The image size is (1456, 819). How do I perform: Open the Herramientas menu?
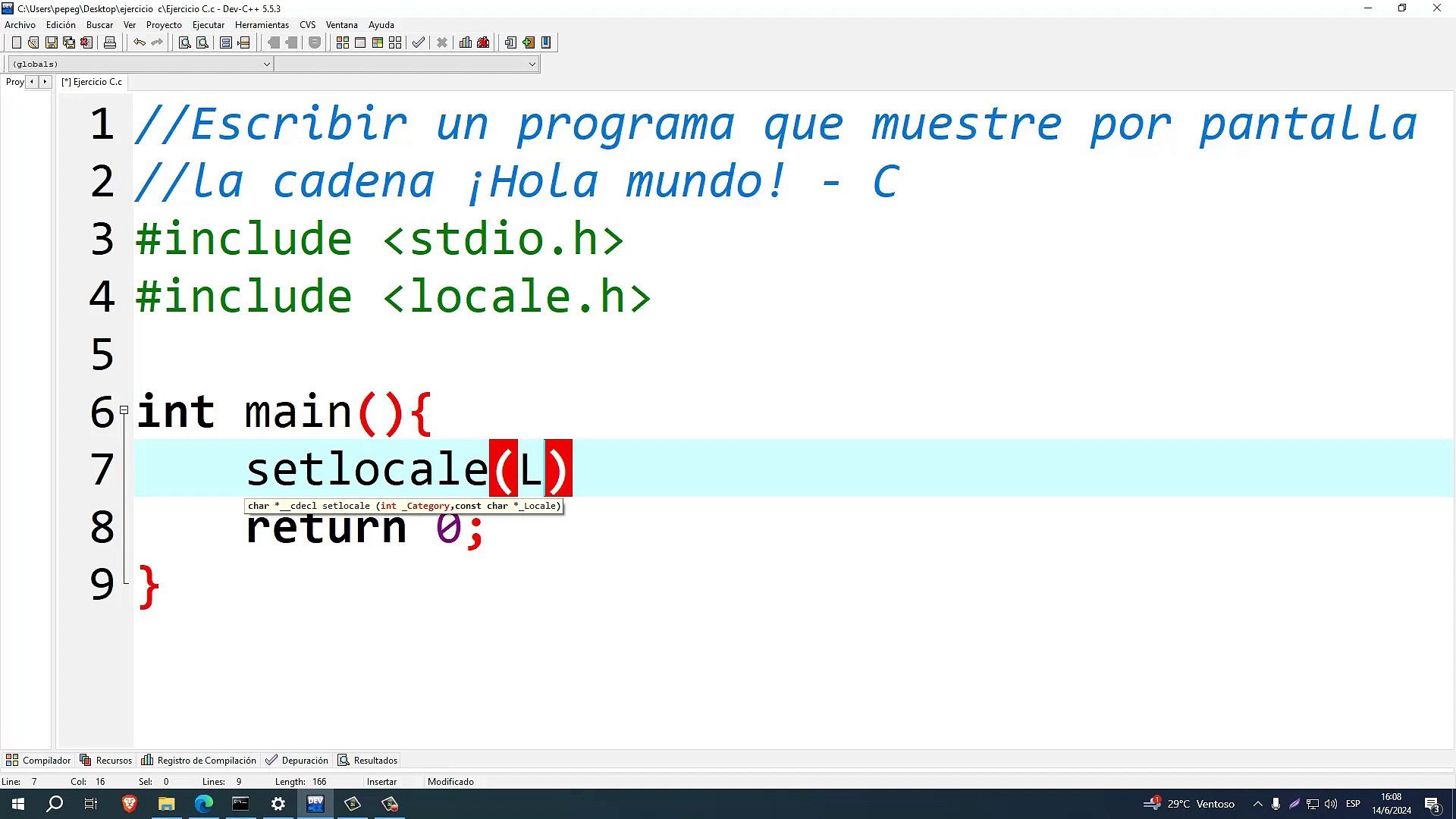262,25
